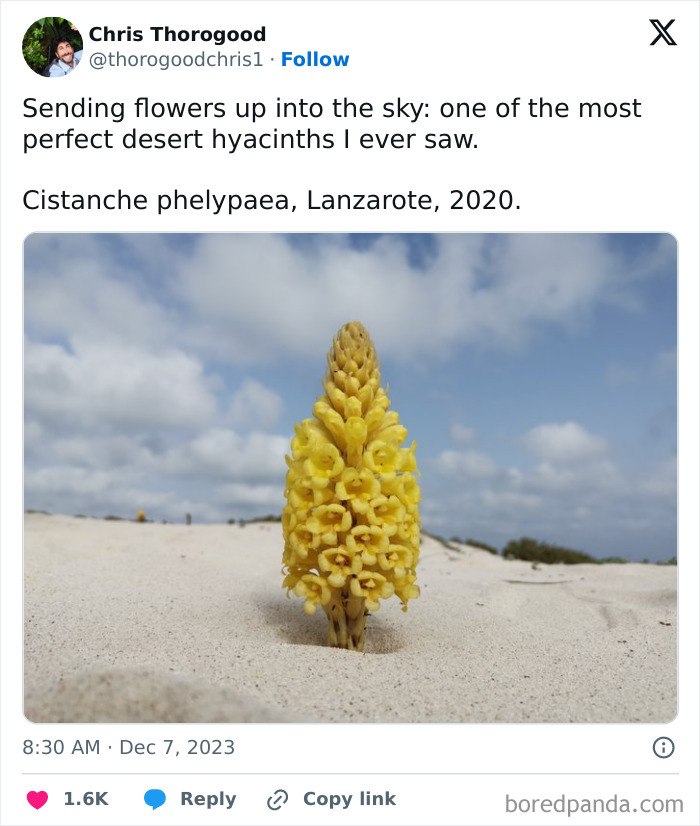700x826 pixels.
Task: Click the X logo icon
Action: [662, 33]
